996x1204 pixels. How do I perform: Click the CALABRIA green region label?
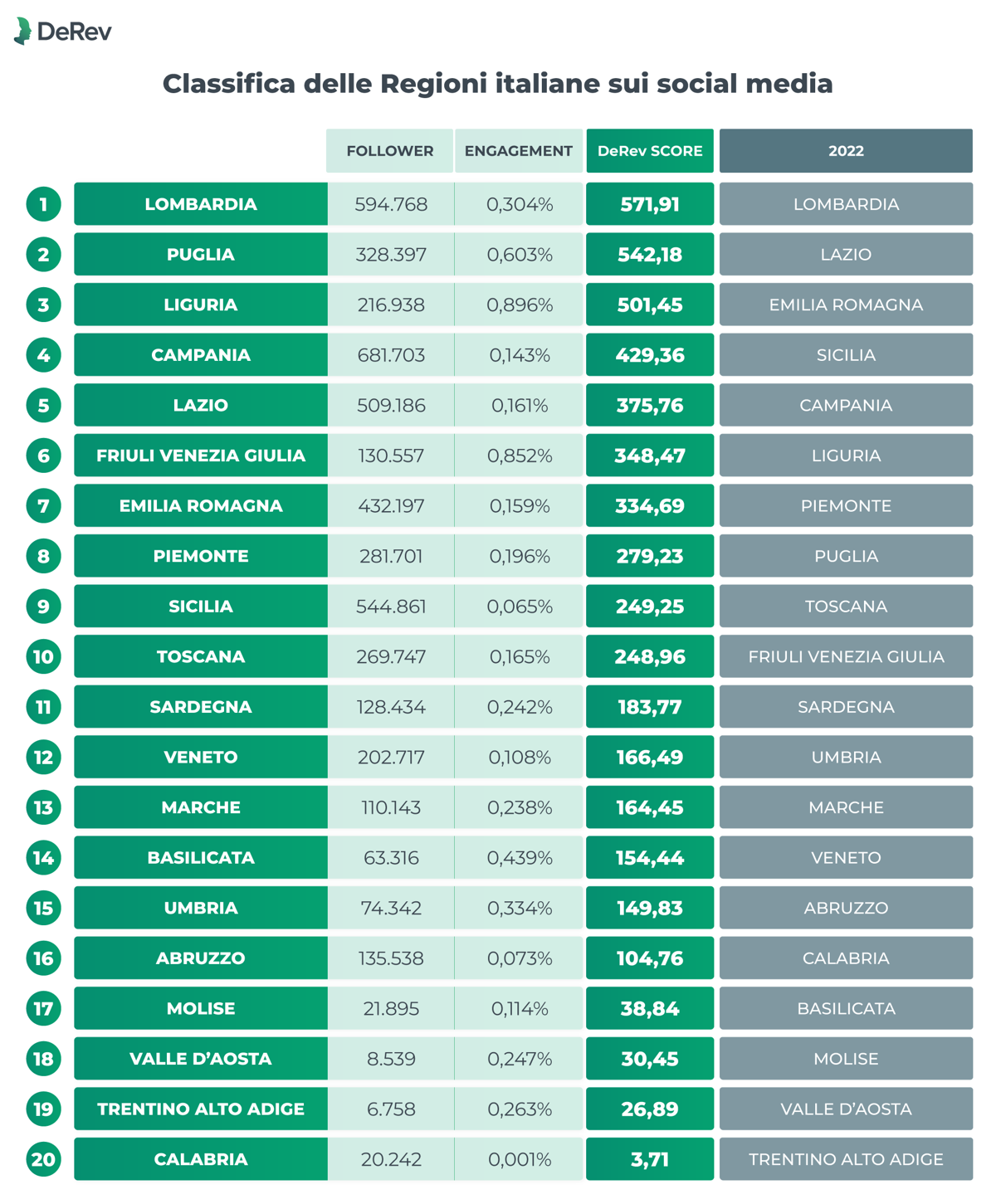(201, 1159)
